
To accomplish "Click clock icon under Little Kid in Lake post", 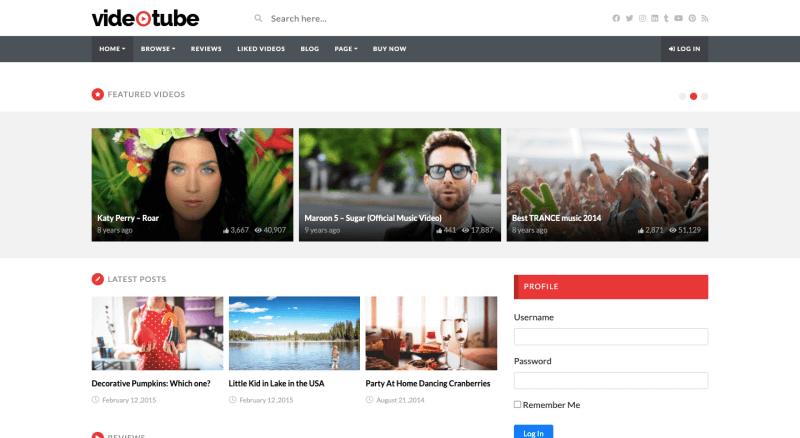I will [233, 400].
